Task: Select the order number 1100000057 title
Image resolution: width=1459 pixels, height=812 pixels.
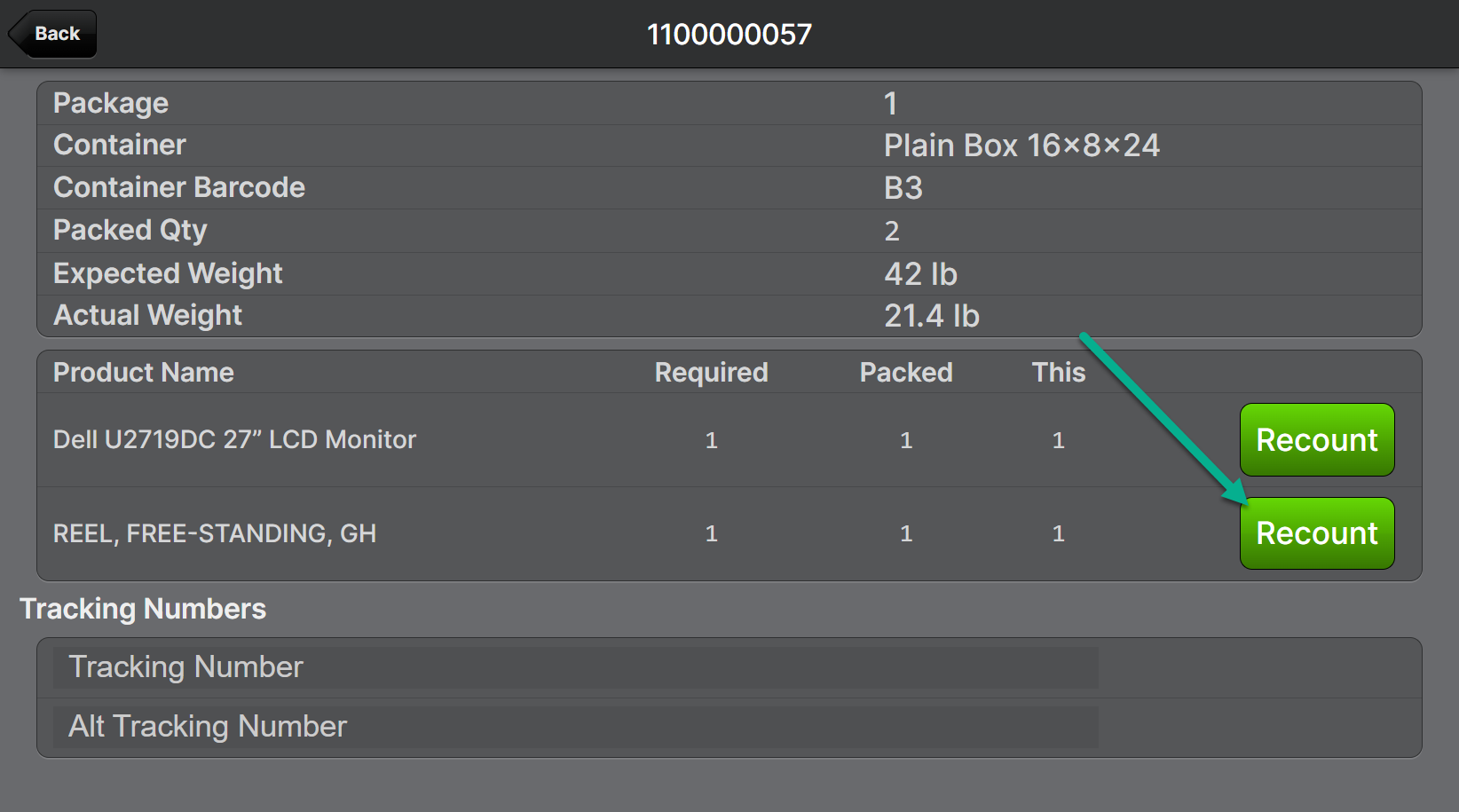Action: point(729,35)
